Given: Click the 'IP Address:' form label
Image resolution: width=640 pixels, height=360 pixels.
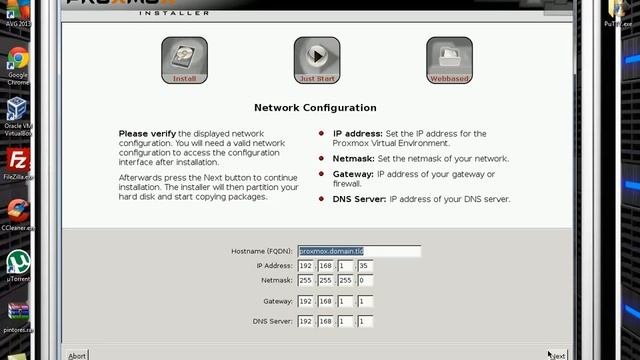Looking at the screenshot, I should [275, 266].
